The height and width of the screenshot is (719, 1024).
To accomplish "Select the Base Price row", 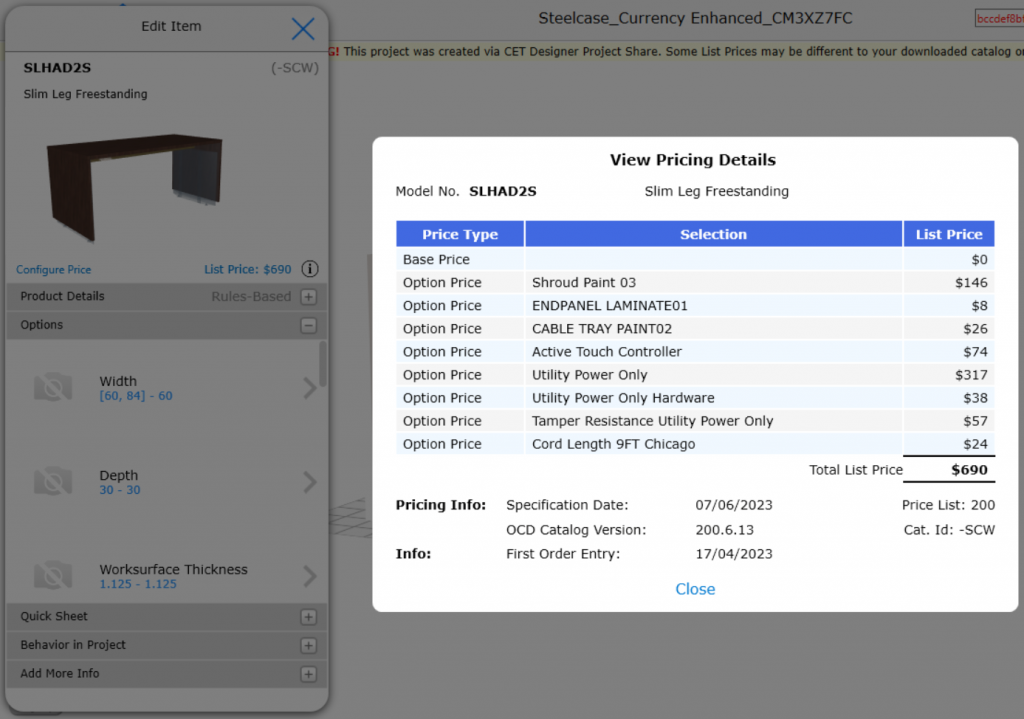I will (695, 259).
